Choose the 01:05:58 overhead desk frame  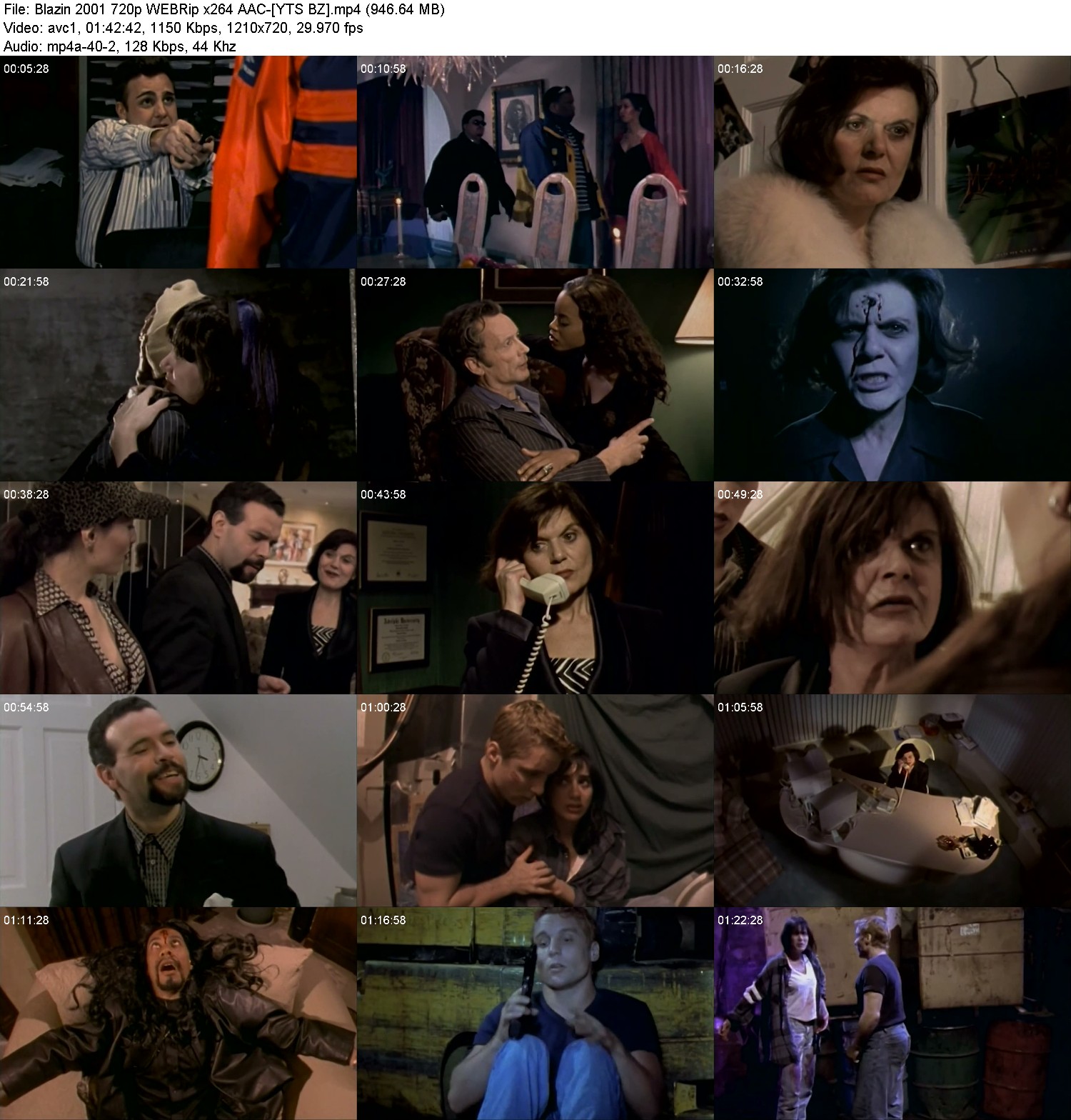(892, 801)
